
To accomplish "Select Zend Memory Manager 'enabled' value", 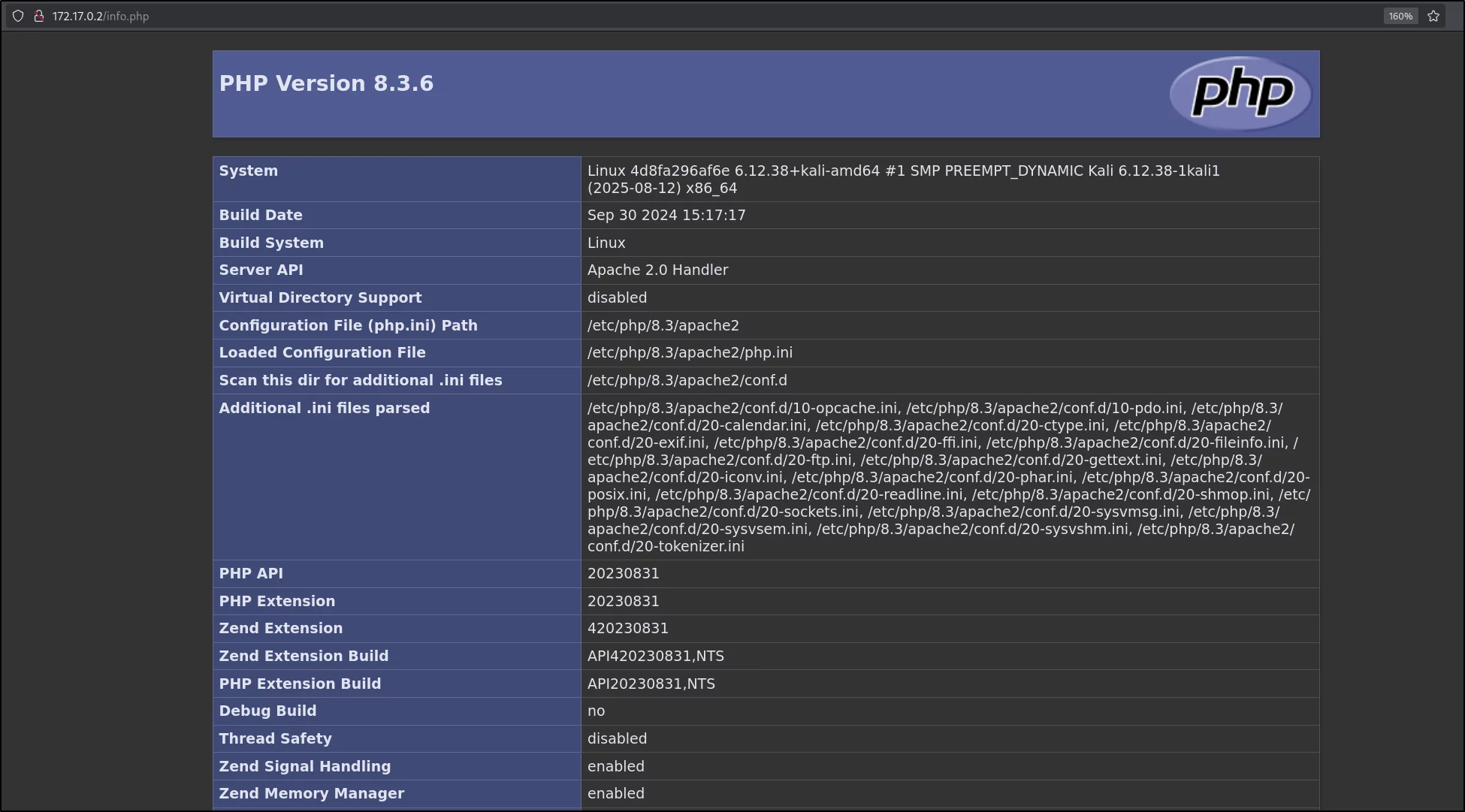I will pyautogui.click(x=616, y=793).
